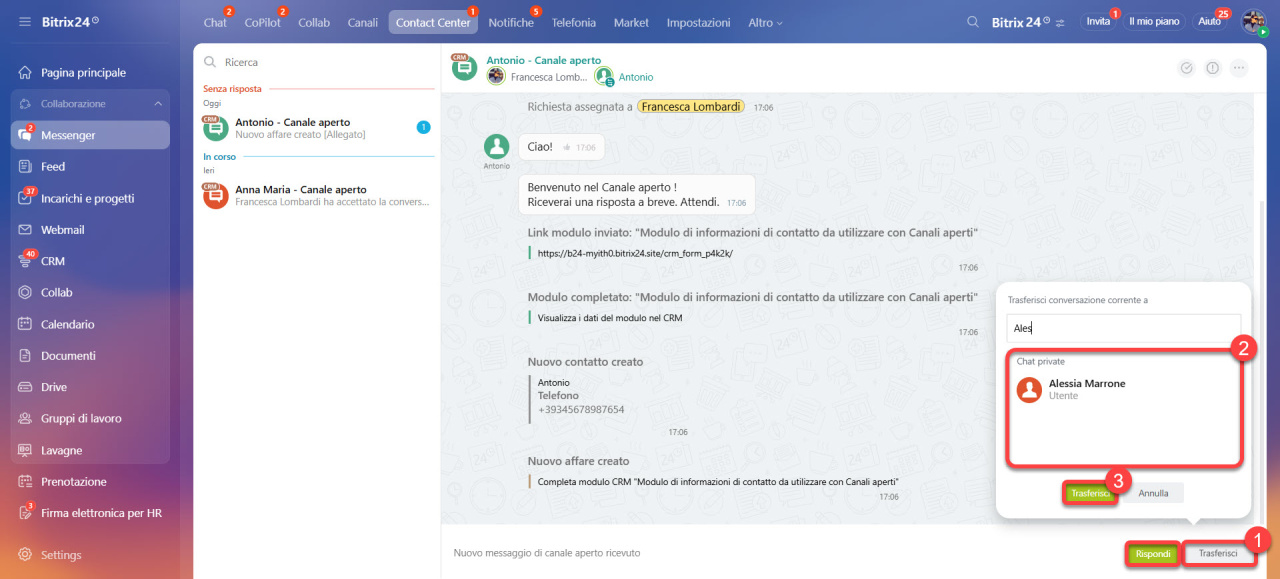This screenshot has width=1280, height=579.
Task: Click the CRM chat icon in chat header
Action: [464, 67]
